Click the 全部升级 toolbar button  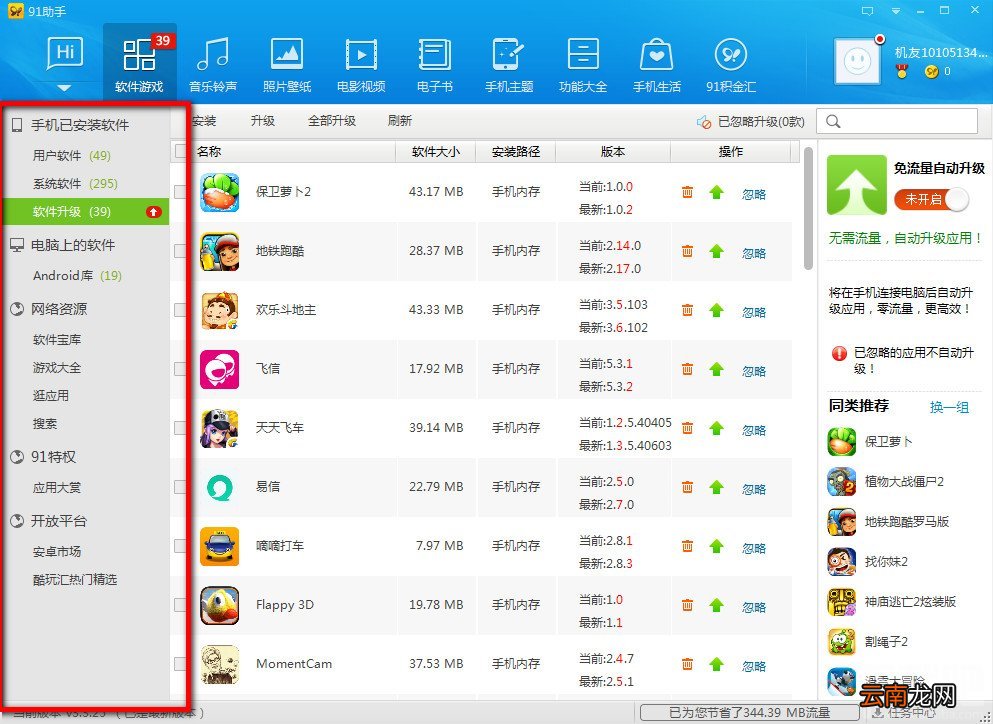pyautogui.click(x=332, y=120)
